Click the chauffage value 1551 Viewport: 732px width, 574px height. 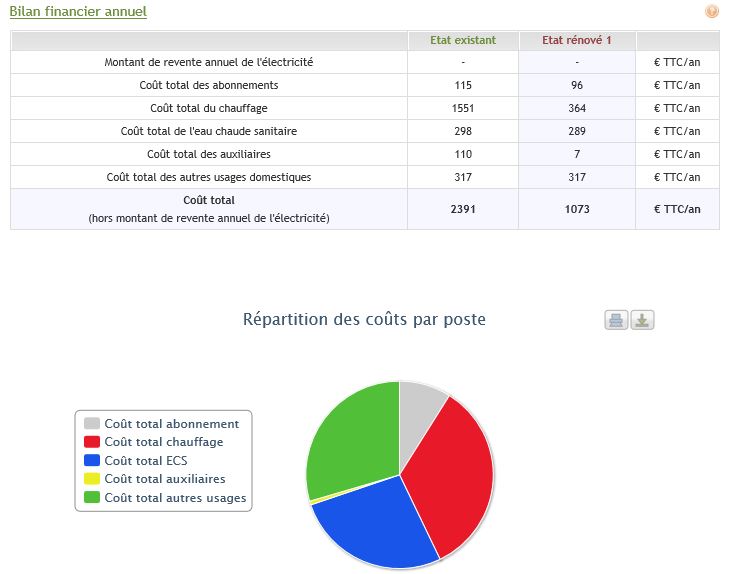click(463, 108)
